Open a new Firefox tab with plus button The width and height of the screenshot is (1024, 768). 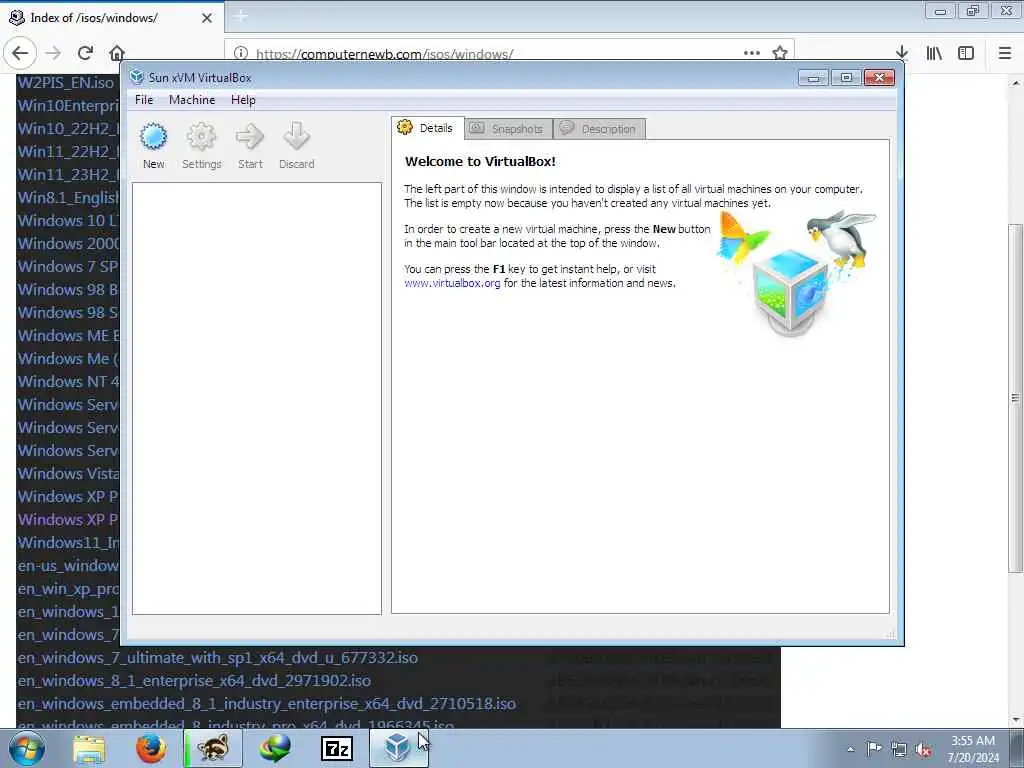click(240, 17)
